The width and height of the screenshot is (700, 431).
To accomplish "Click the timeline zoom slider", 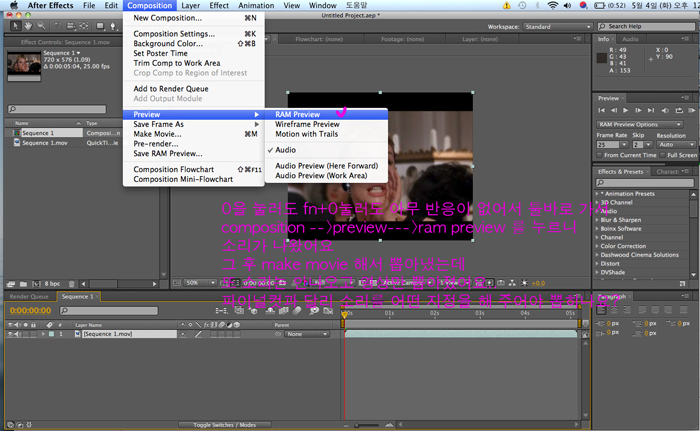I will point(369,425).
